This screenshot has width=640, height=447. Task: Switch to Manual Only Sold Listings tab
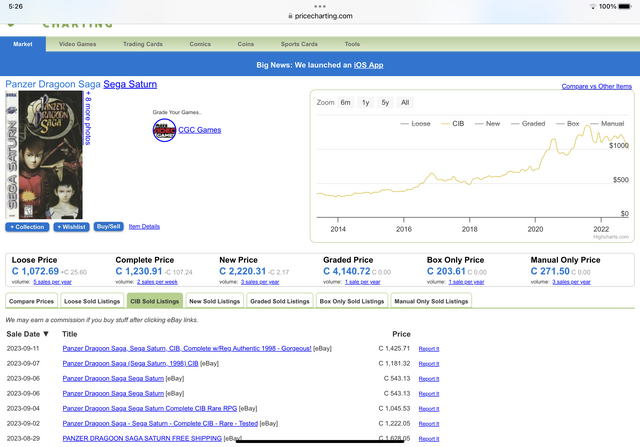(431, 301)
